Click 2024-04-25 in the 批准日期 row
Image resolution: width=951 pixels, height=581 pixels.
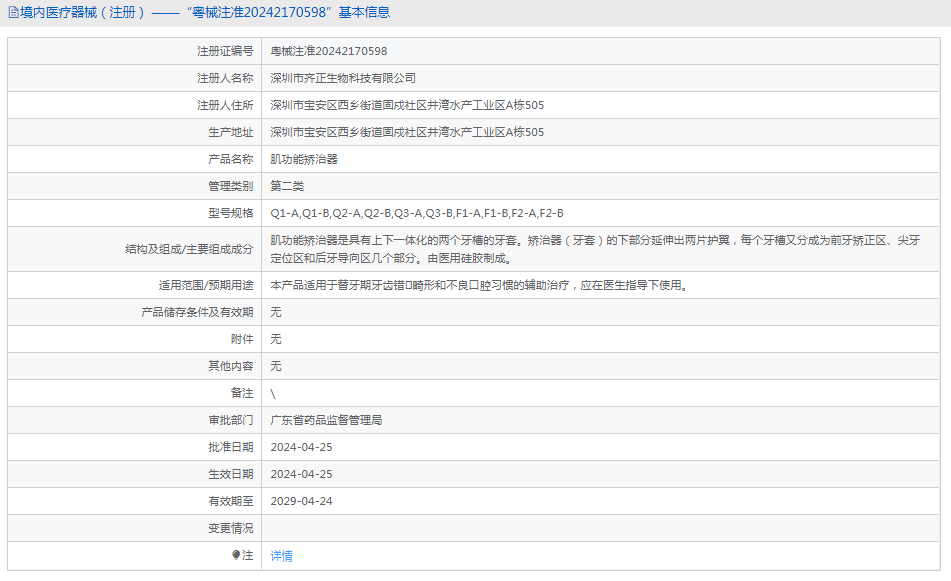click(x=301, y=448)
